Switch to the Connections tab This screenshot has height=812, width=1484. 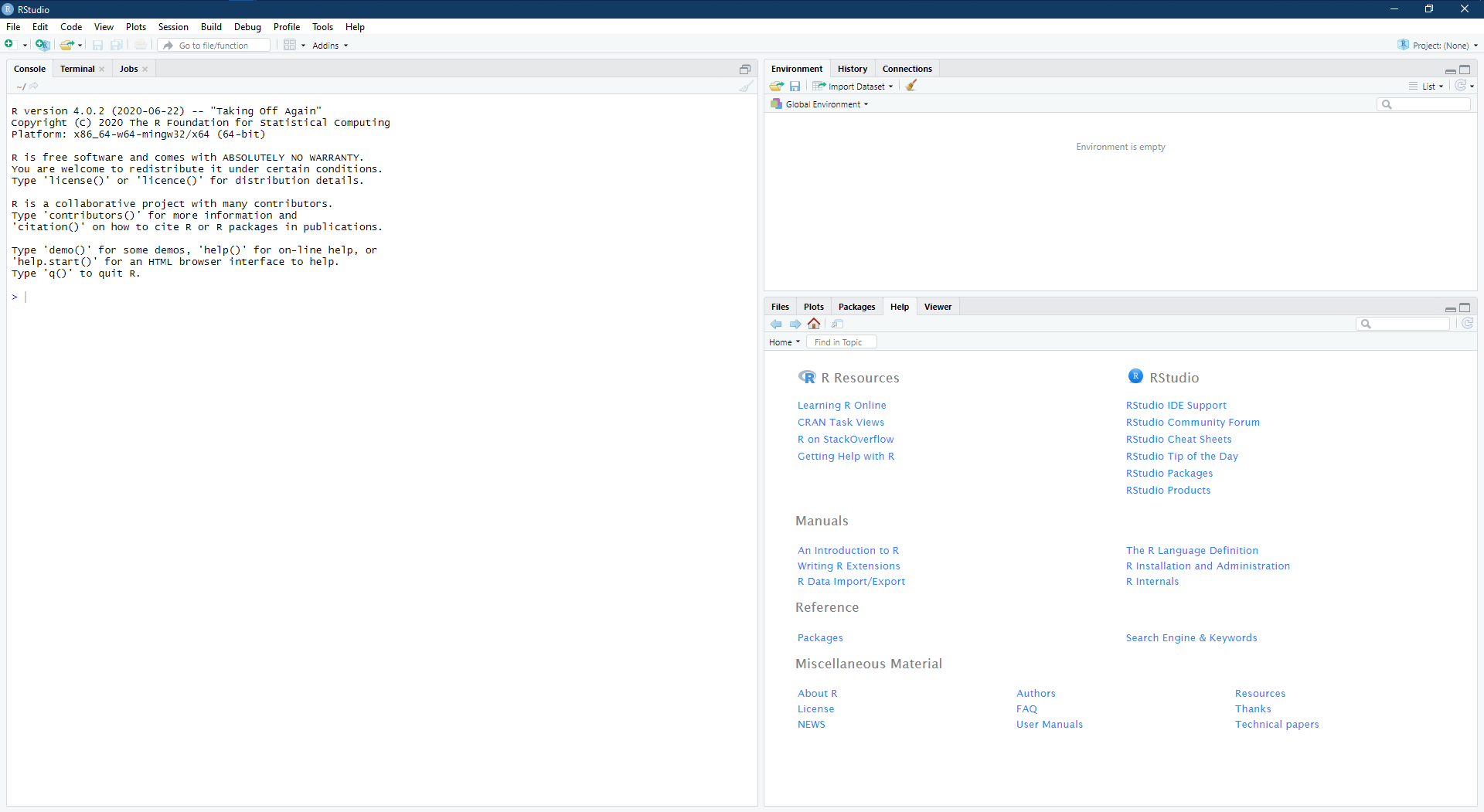pyautogui.click(x=907, y=69)
